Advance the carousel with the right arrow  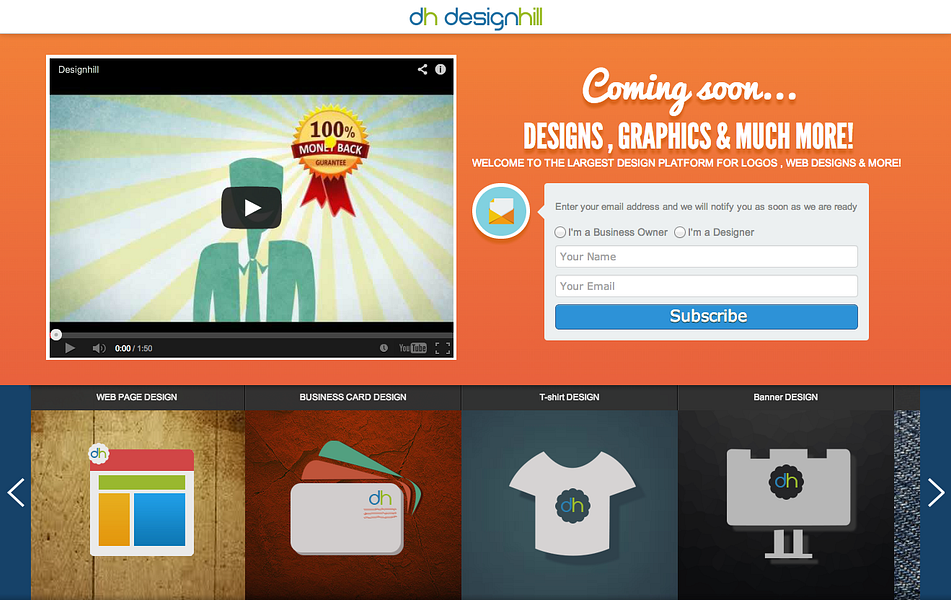click(936, 493)
